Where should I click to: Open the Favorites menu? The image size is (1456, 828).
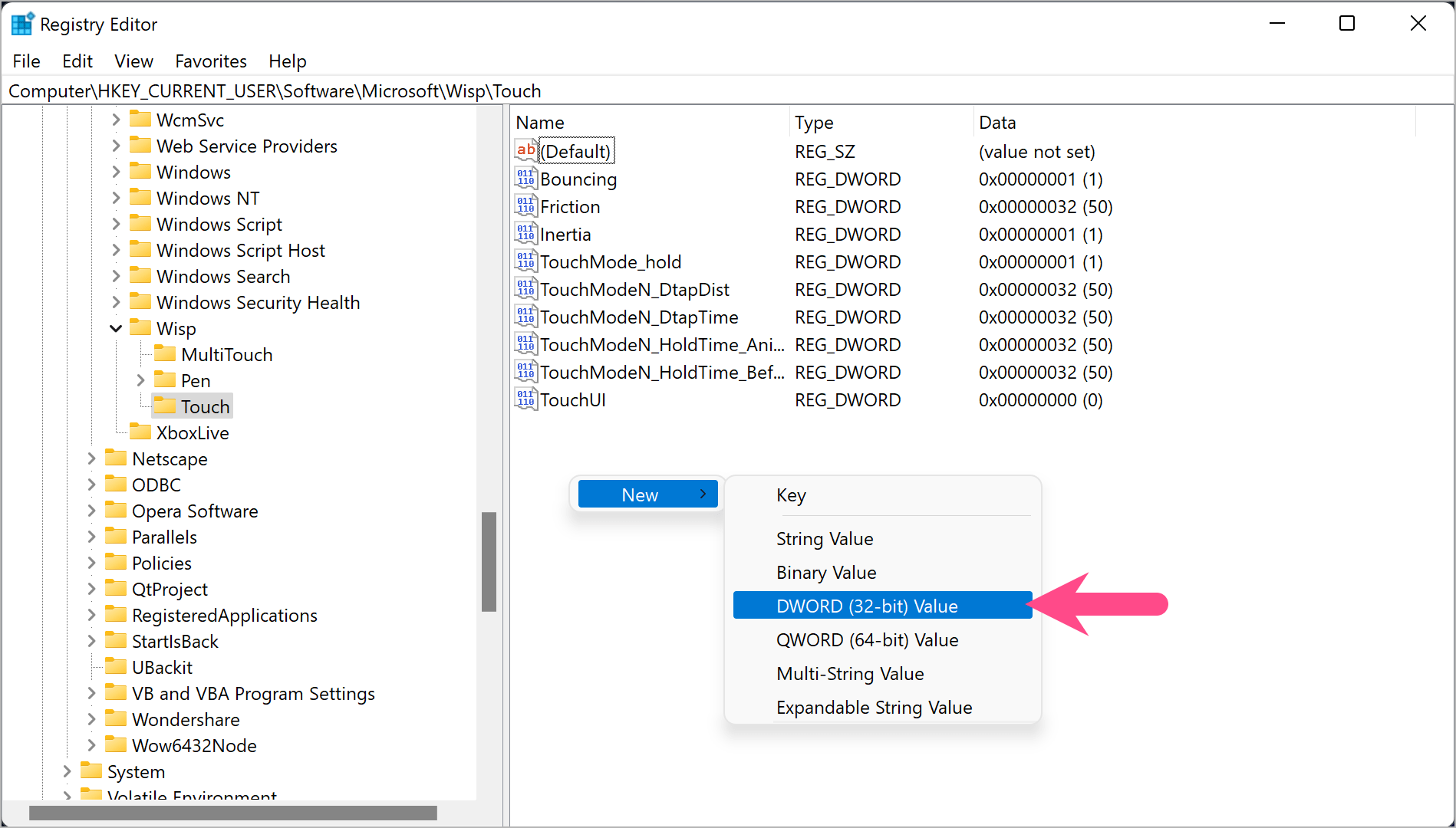click(x=211, y=61)
